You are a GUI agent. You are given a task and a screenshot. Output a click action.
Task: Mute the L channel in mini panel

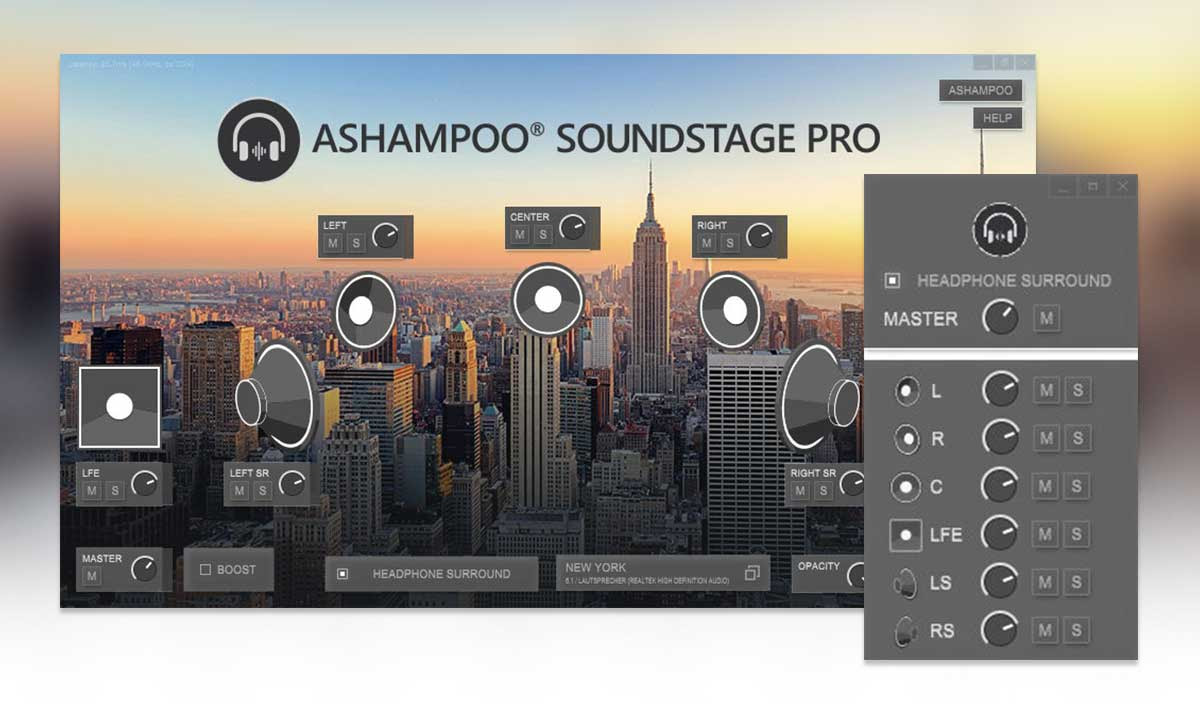coord(1047,391)
